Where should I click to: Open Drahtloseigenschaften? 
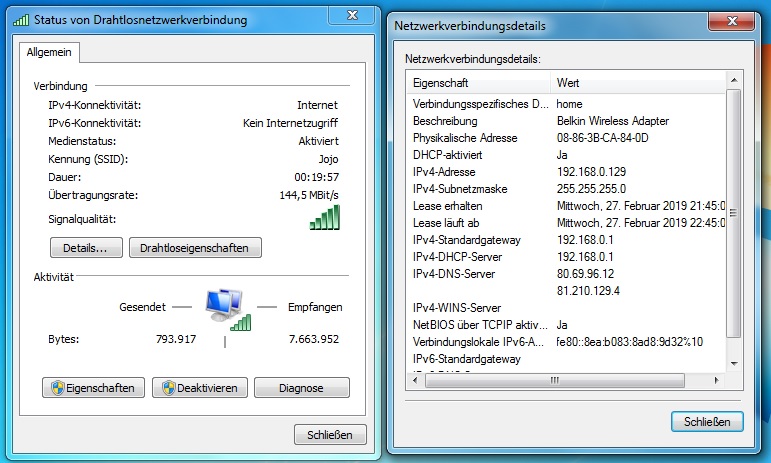click(x=195, y=248)
